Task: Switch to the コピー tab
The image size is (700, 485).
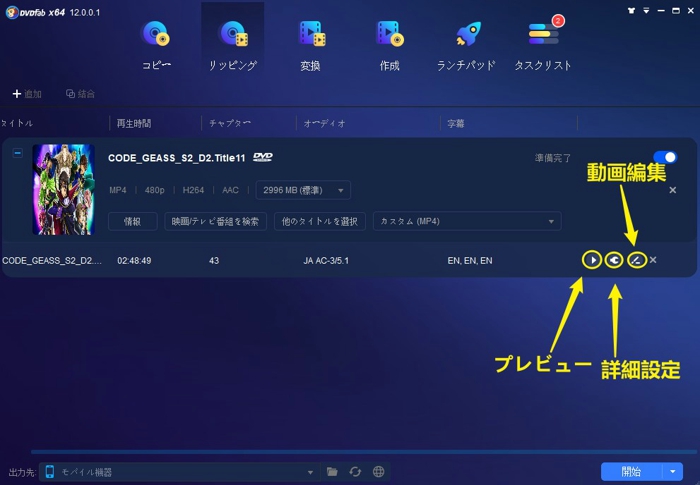Action: click(x=156, y=45)
